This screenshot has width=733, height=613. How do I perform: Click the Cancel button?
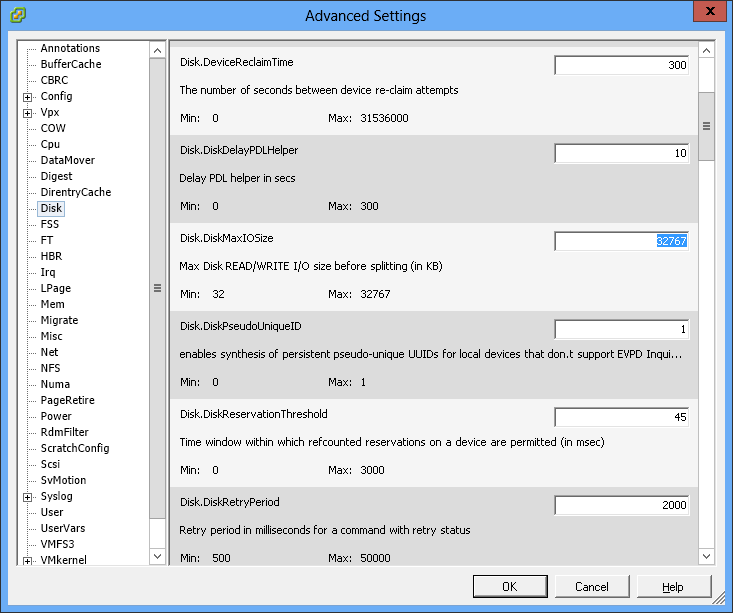click(x=591, y=586)
